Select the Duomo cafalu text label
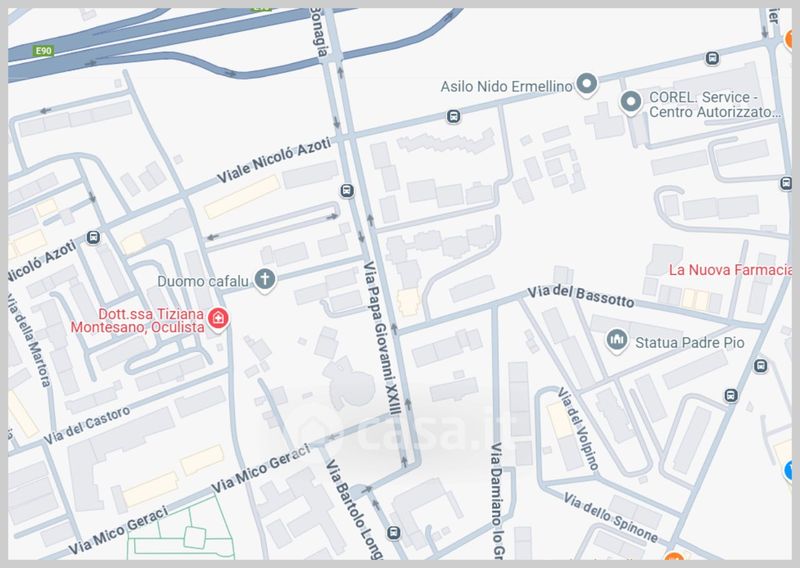800x568 pixels. click(x=203, y=281)
